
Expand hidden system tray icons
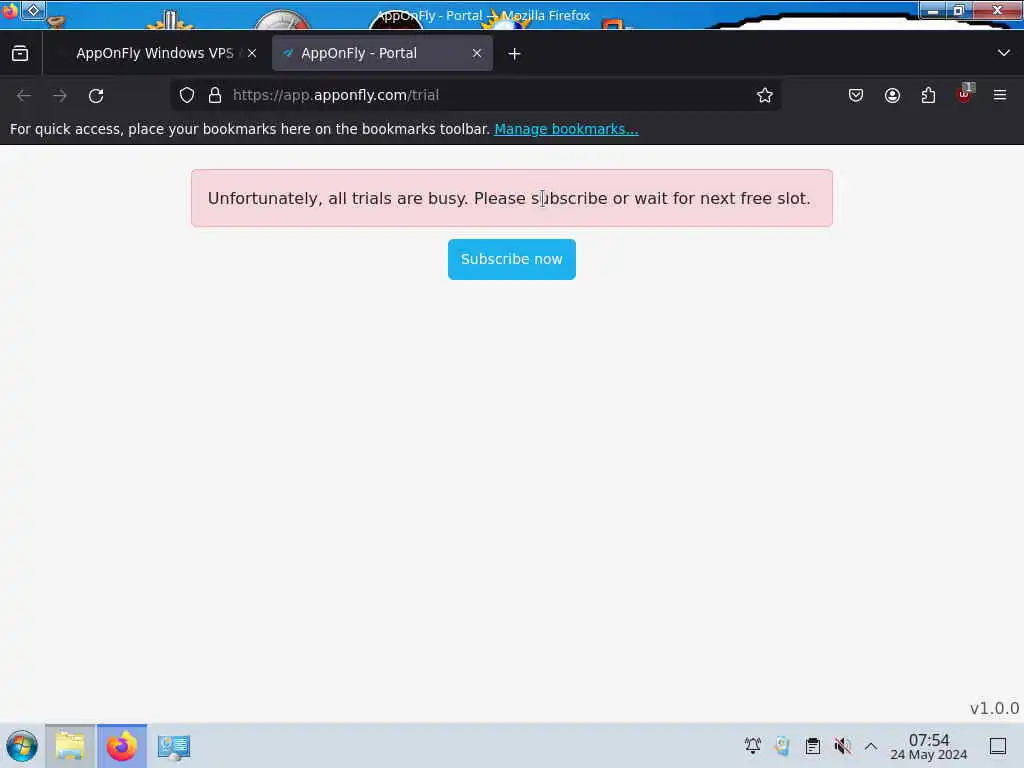tap(871, 746)
